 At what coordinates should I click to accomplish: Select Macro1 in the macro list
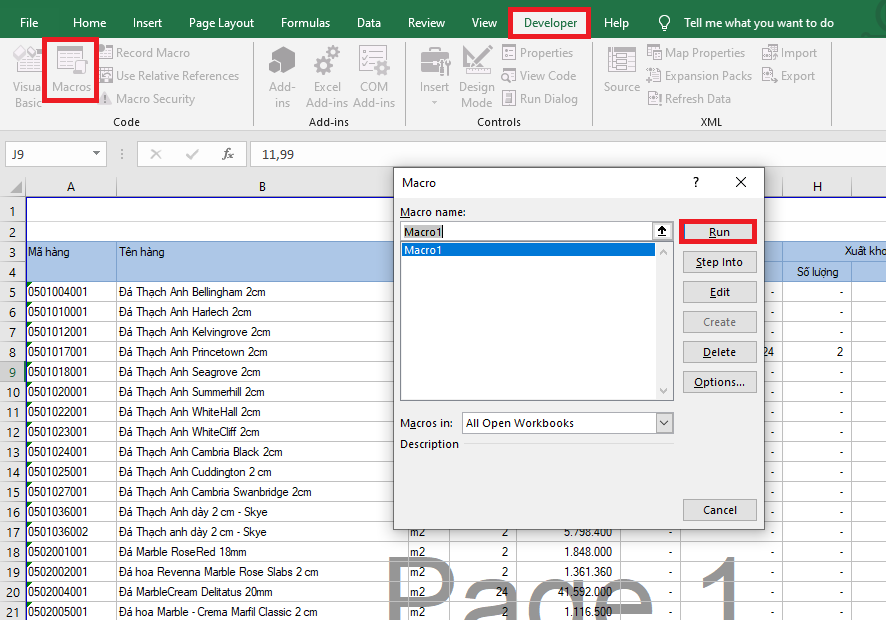tap(527, 250)
